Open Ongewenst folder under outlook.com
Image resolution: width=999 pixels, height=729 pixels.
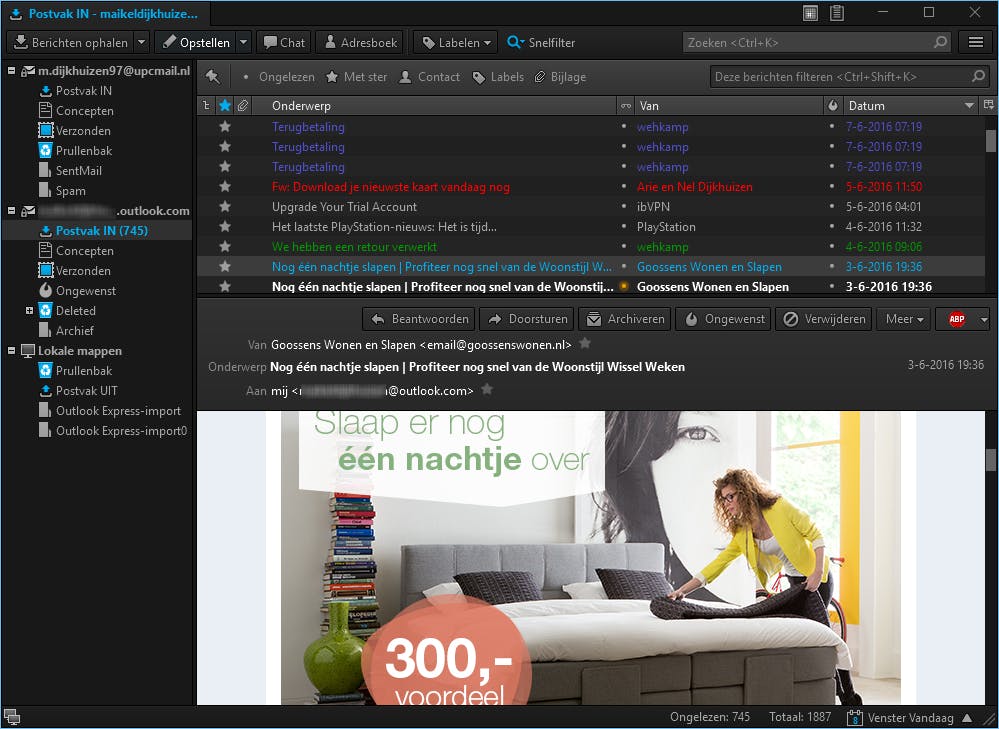[86, 291]
